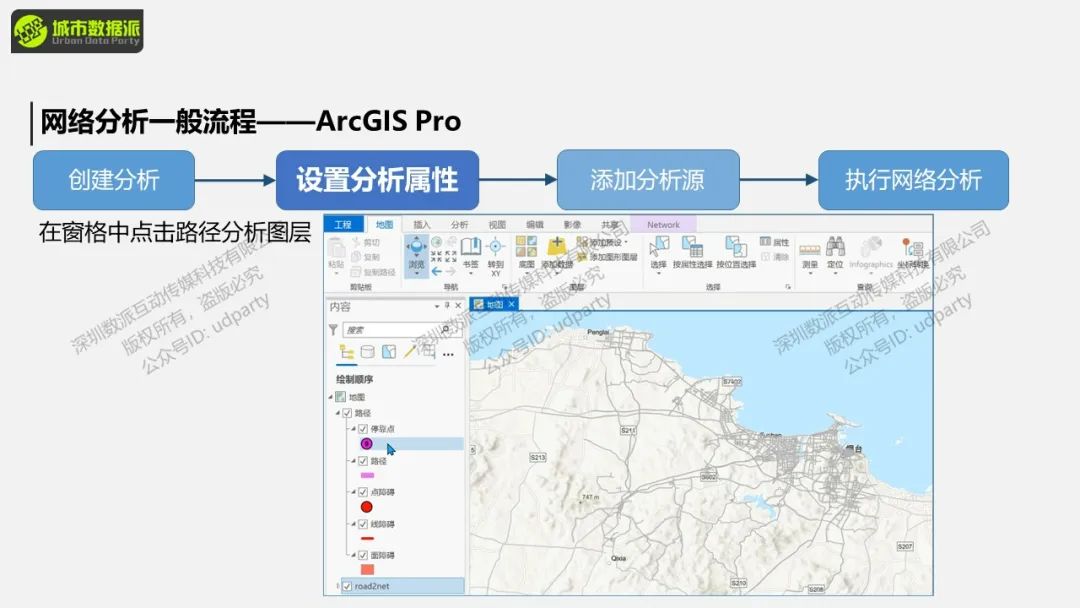This screenshot has width=1080, height=608.
Task: Select the road2net layer row
Action: tap(402, 587)
